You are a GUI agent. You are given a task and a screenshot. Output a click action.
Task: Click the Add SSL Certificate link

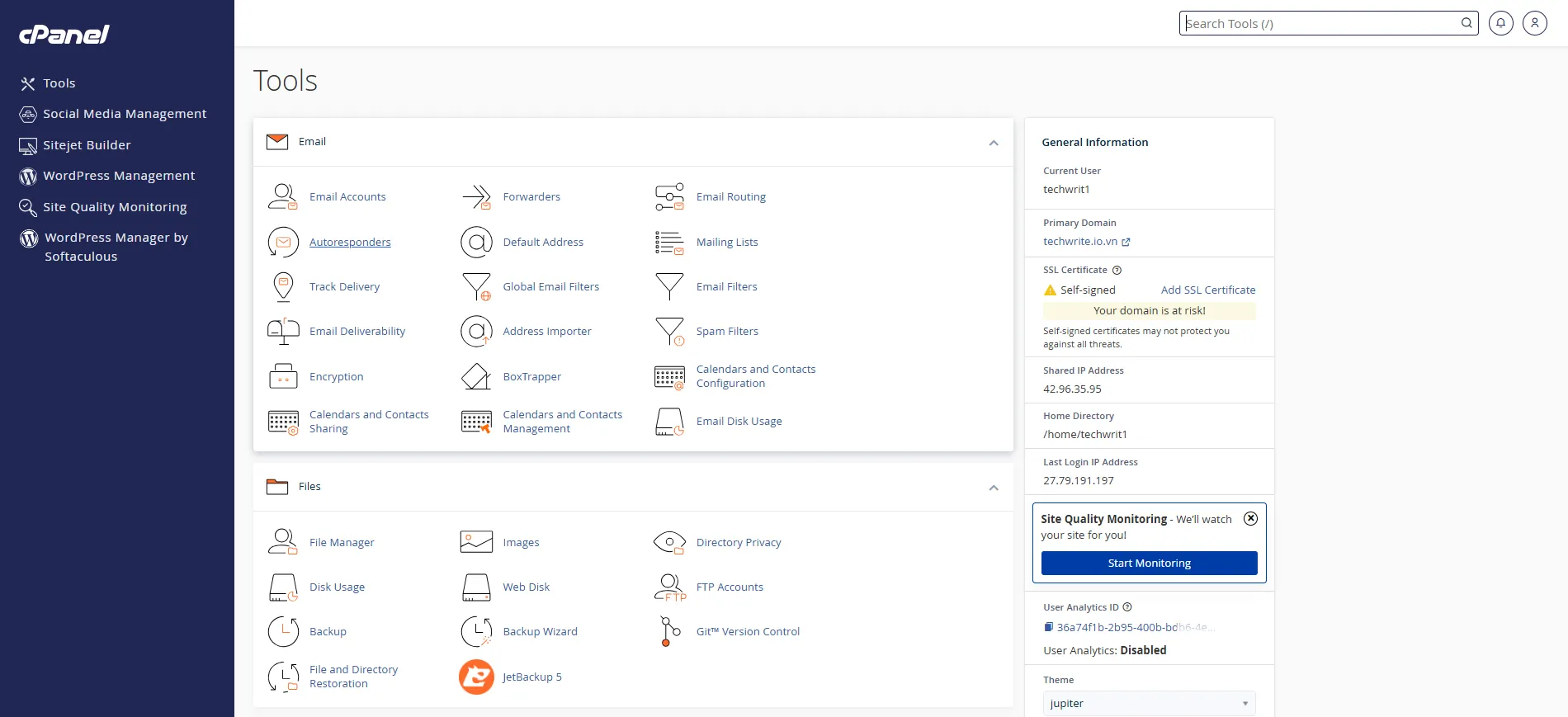(x=1208, y=290)
